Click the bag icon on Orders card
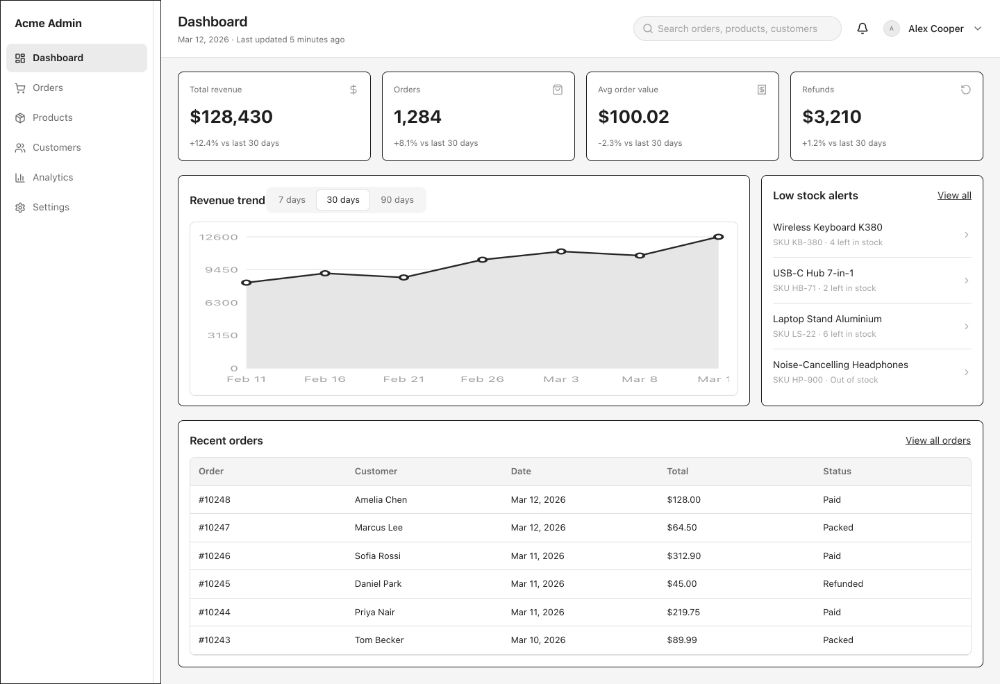Screen dimensions: 1000x684 click(557, 90)
